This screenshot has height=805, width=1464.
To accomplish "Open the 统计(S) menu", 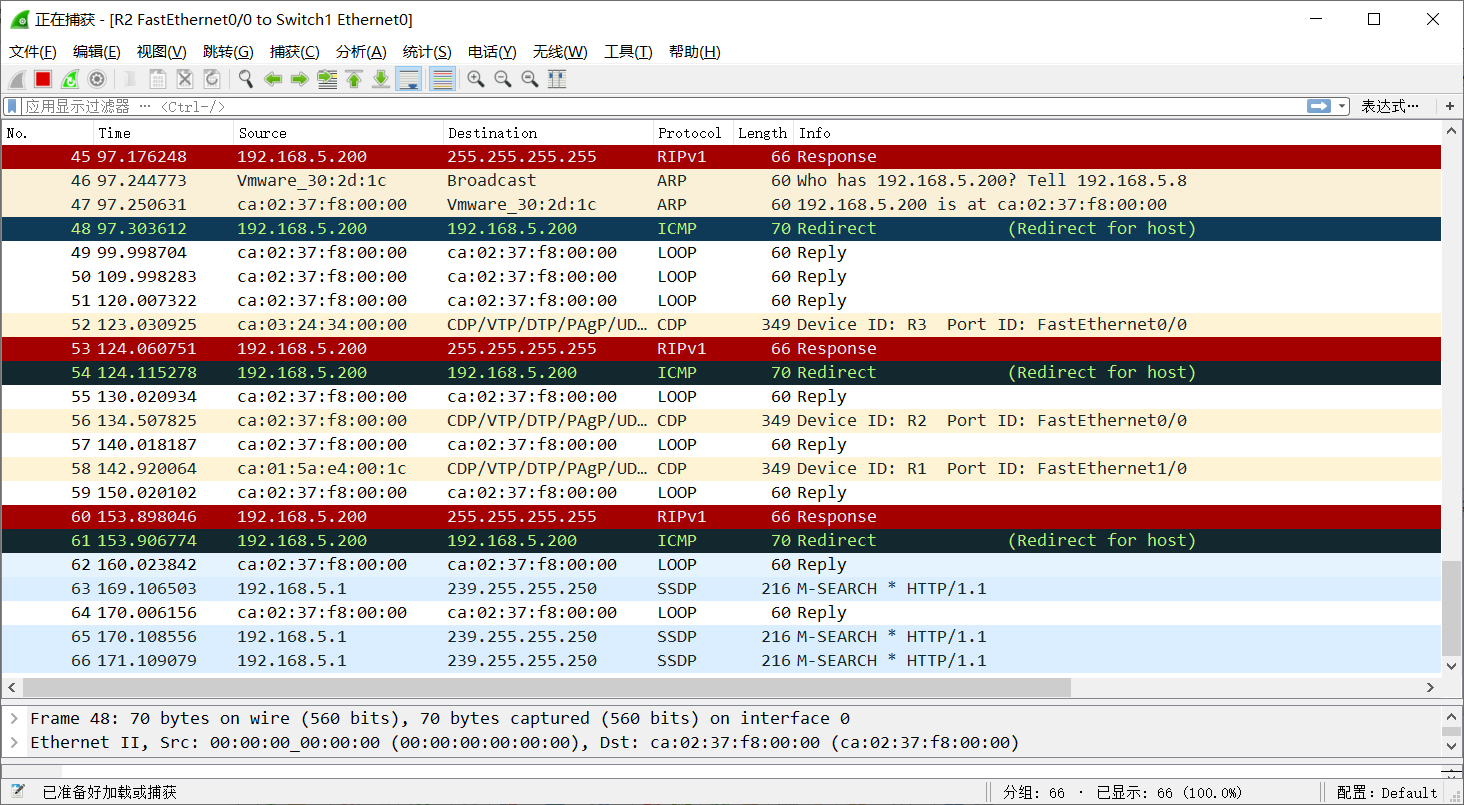I will click(427, 52).
